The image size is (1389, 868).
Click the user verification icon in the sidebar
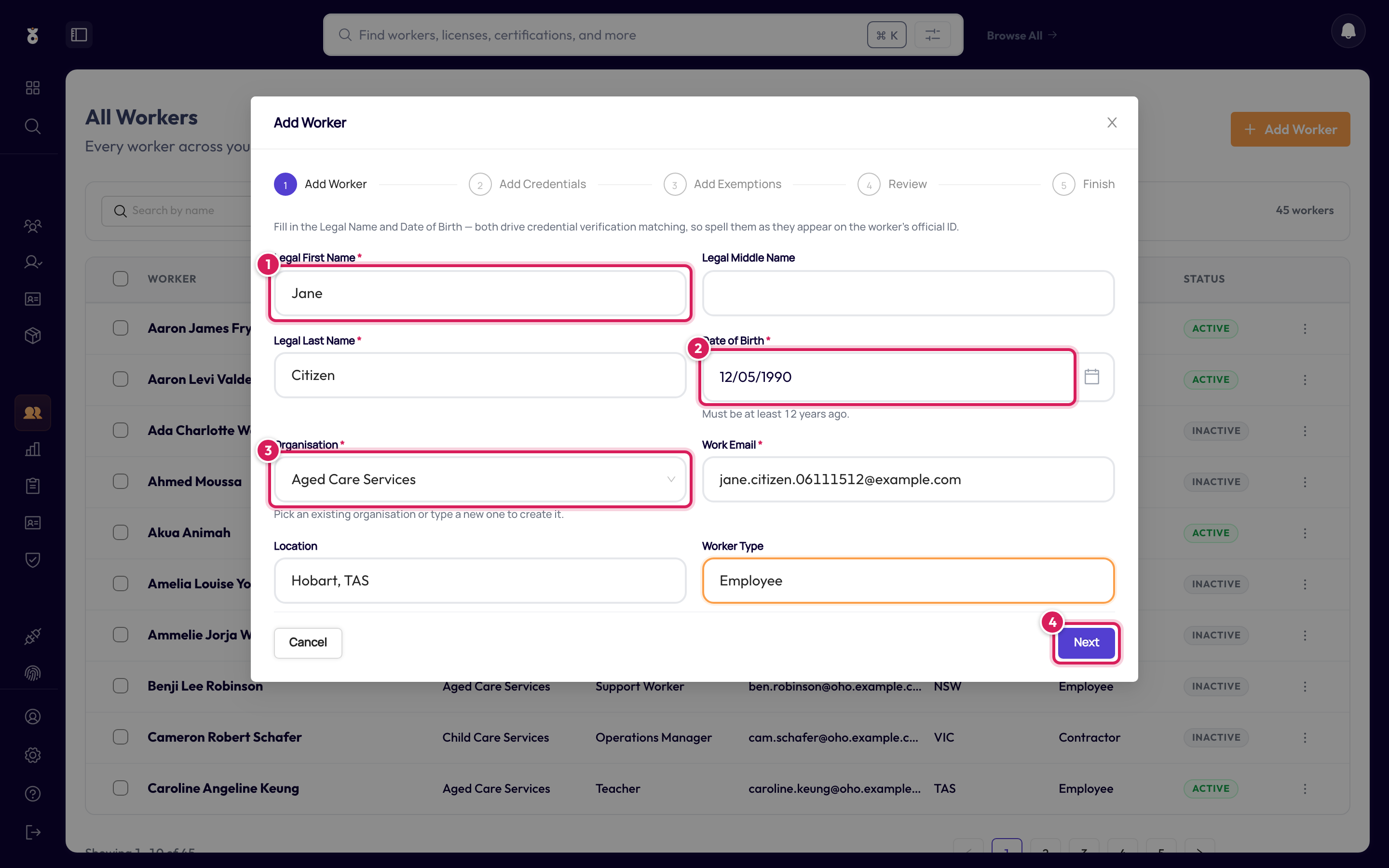[x=33, y=262]
